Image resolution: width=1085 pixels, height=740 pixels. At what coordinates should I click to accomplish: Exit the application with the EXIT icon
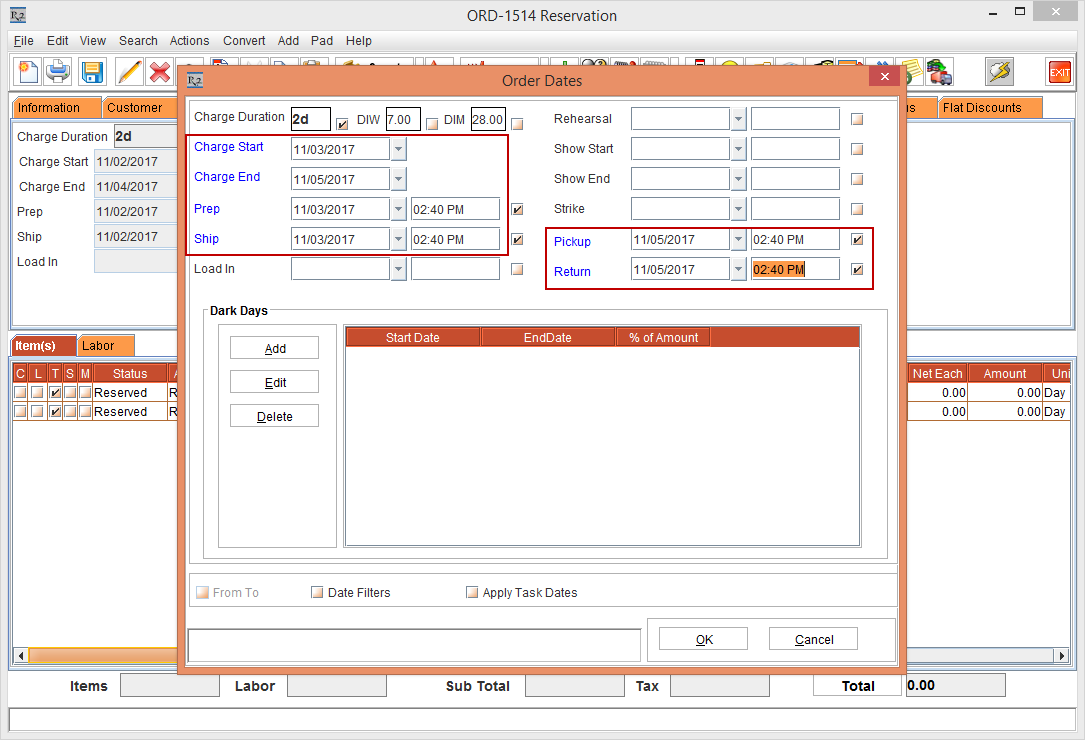pos(1059,71)
